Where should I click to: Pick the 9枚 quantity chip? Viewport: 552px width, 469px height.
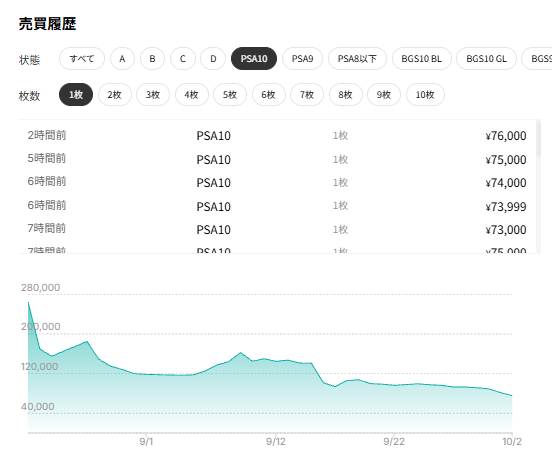tap(384, 95)
